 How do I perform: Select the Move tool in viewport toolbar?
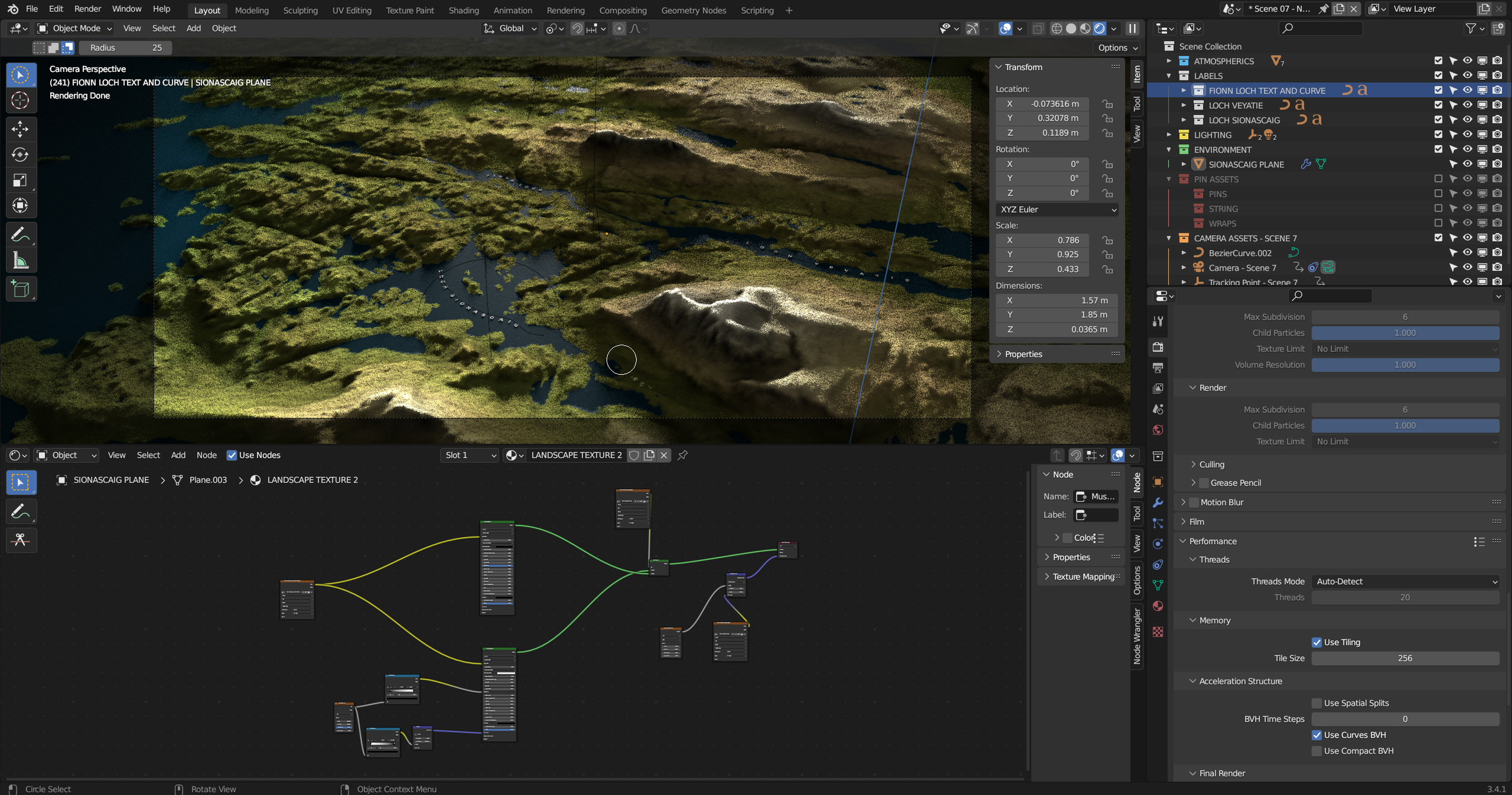pos(20,129)
